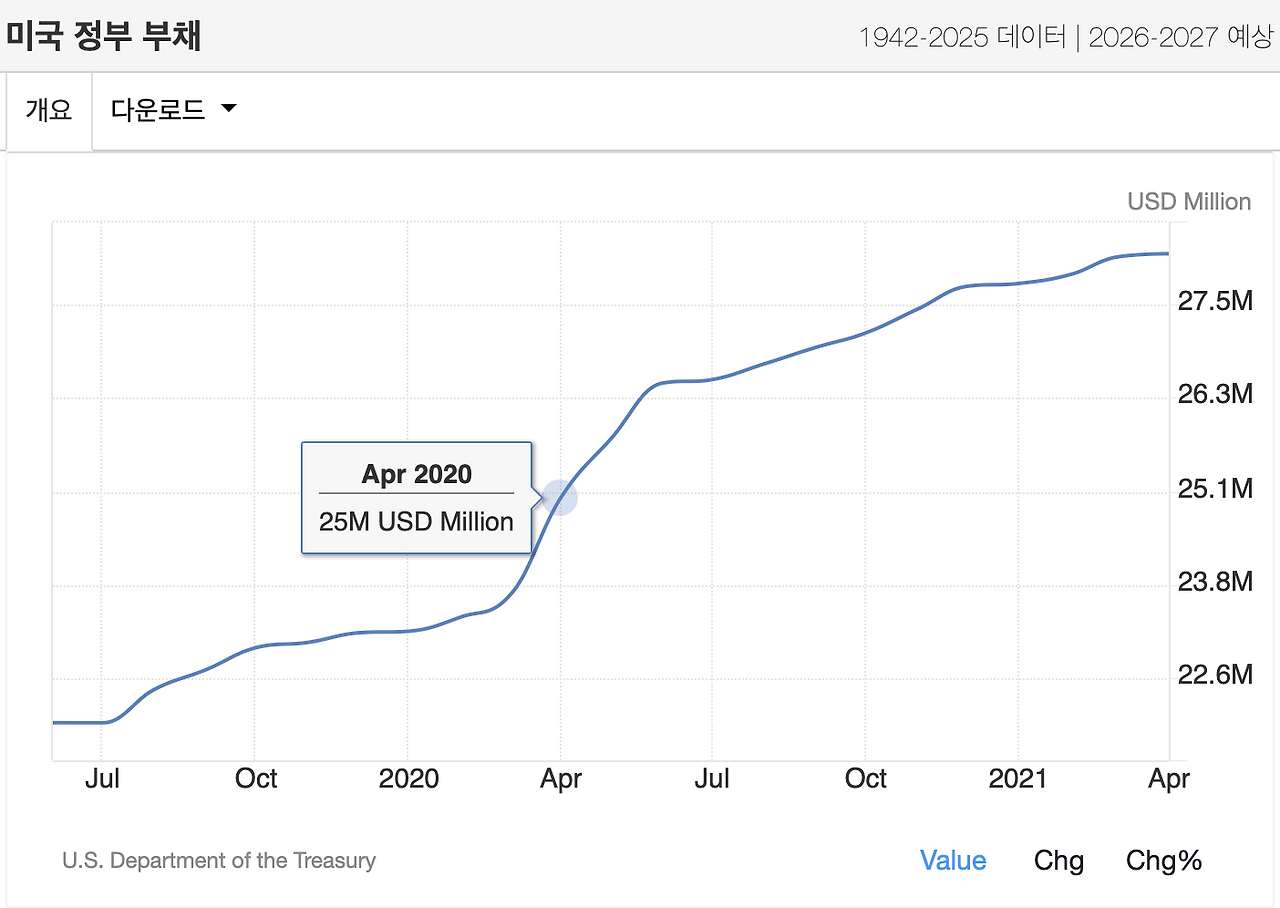1280x908 pixels.
Task: Open the U.S. Department of the Treasury source
Action: point(219,861)
